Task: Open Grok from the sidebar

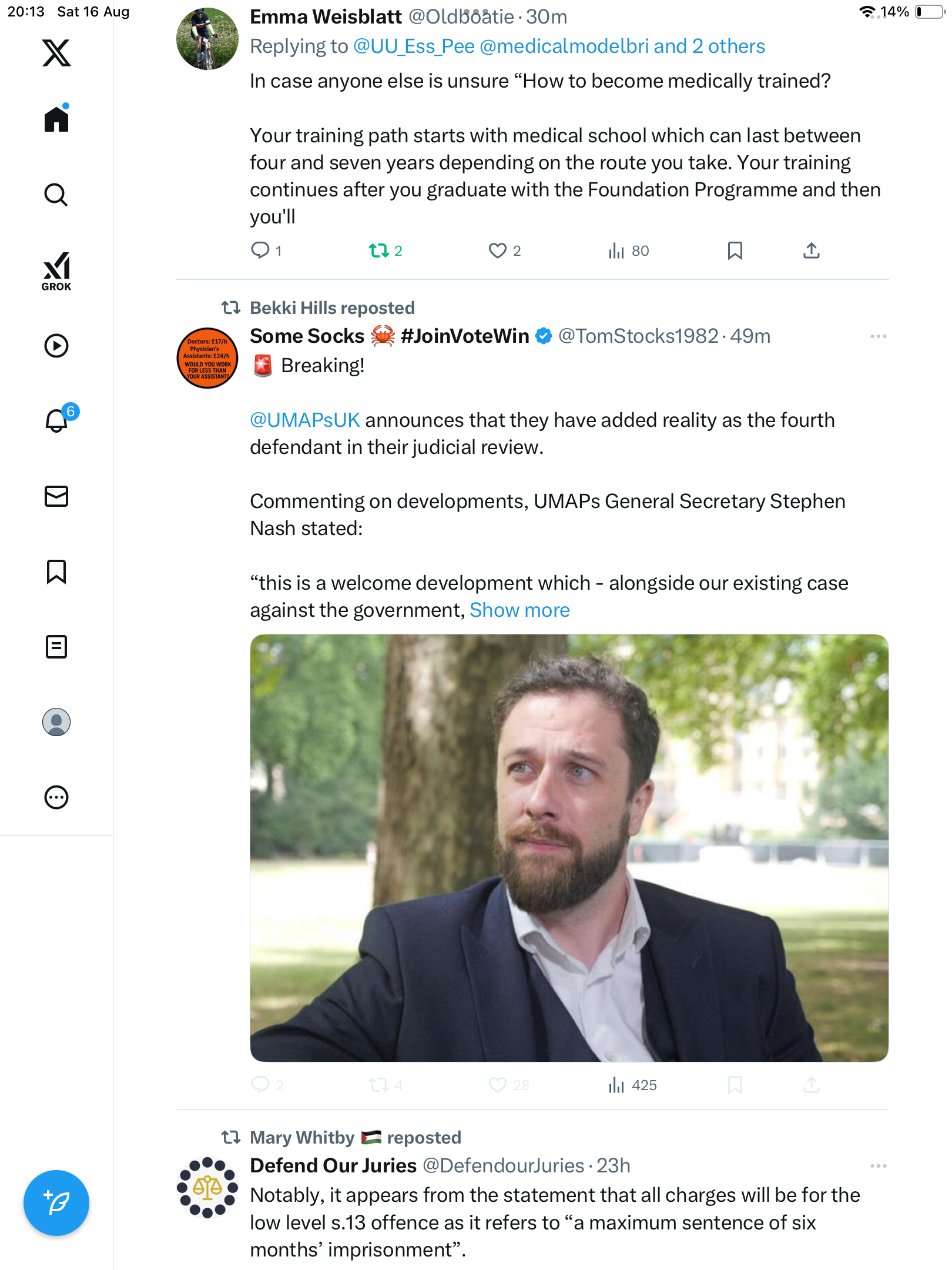Action: tap(56, 271)
